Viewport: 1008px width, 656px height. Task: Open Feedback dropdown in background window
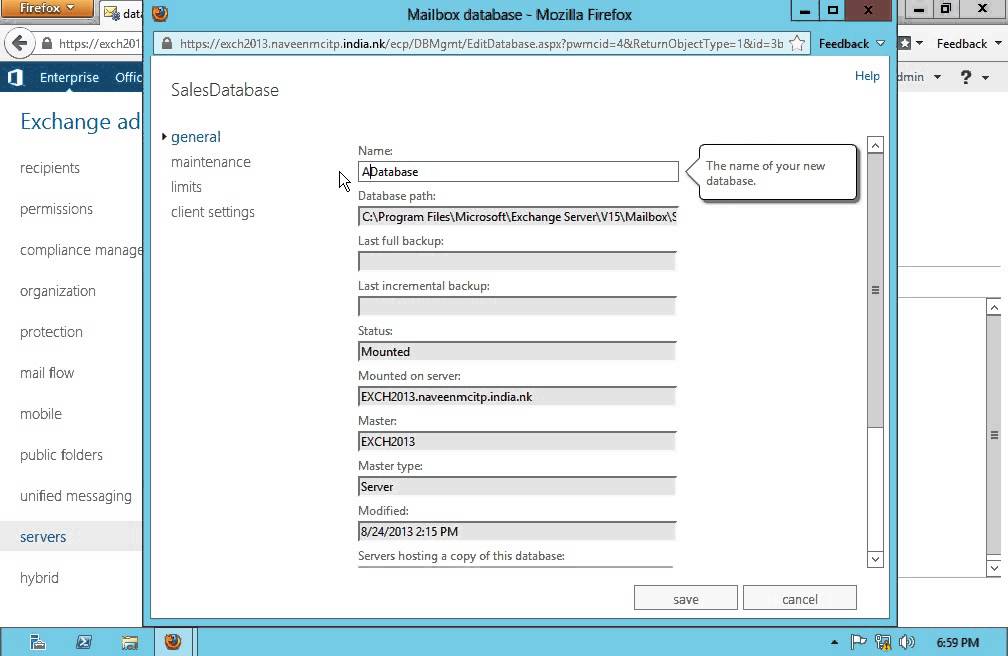click(x=969, y=44)
